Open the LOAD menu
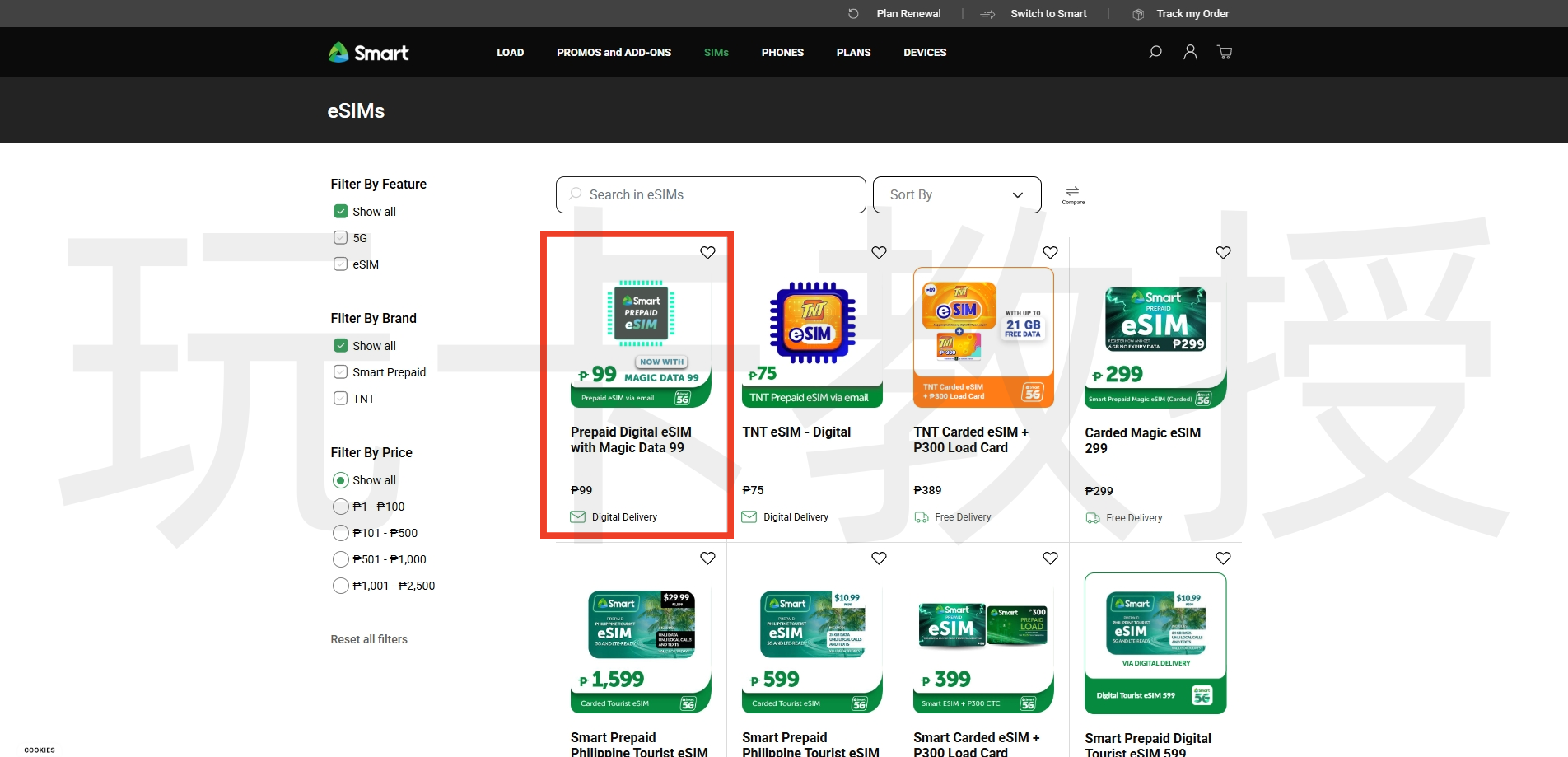The image size is (1568, 757). 510,52
